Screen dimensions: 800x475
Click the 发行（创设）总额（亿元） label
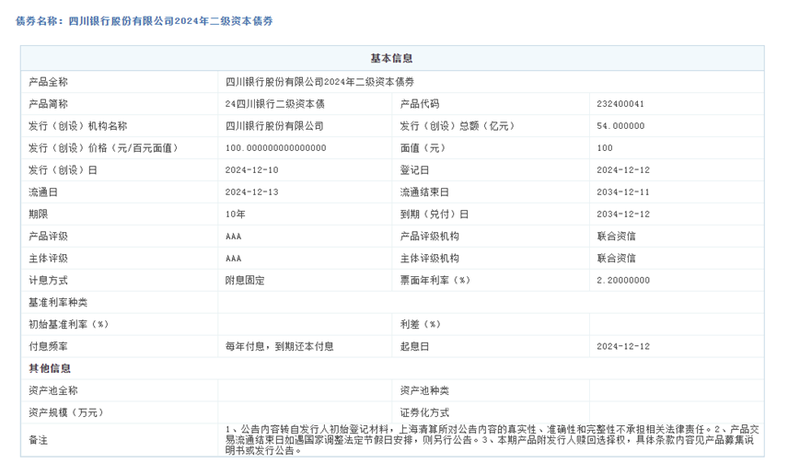click(x=457, y=126)
